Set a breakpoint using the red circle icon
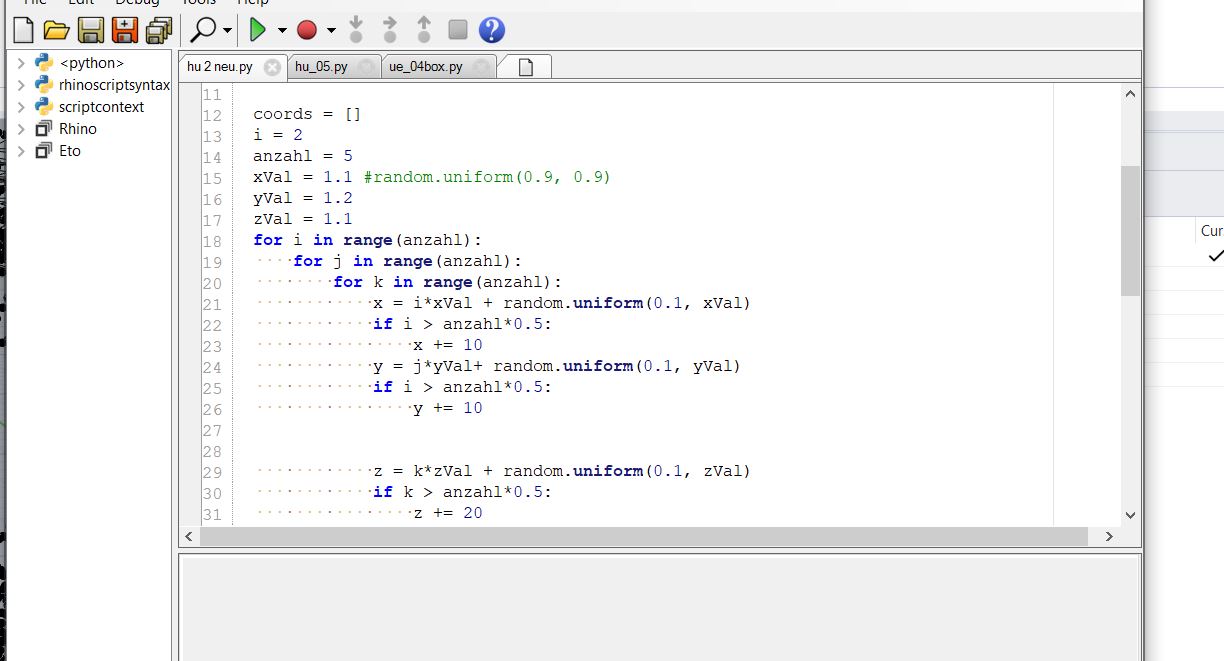The image size is (1224, 661). (308, 30)
